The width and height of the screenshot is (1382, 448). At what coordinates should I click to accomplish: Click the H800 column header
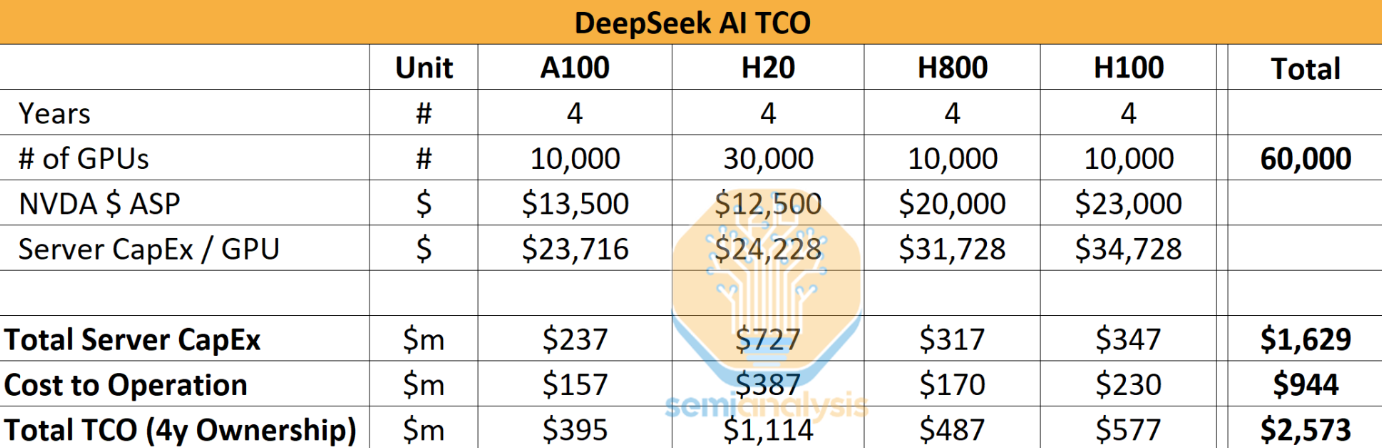(x=952, y=67)
